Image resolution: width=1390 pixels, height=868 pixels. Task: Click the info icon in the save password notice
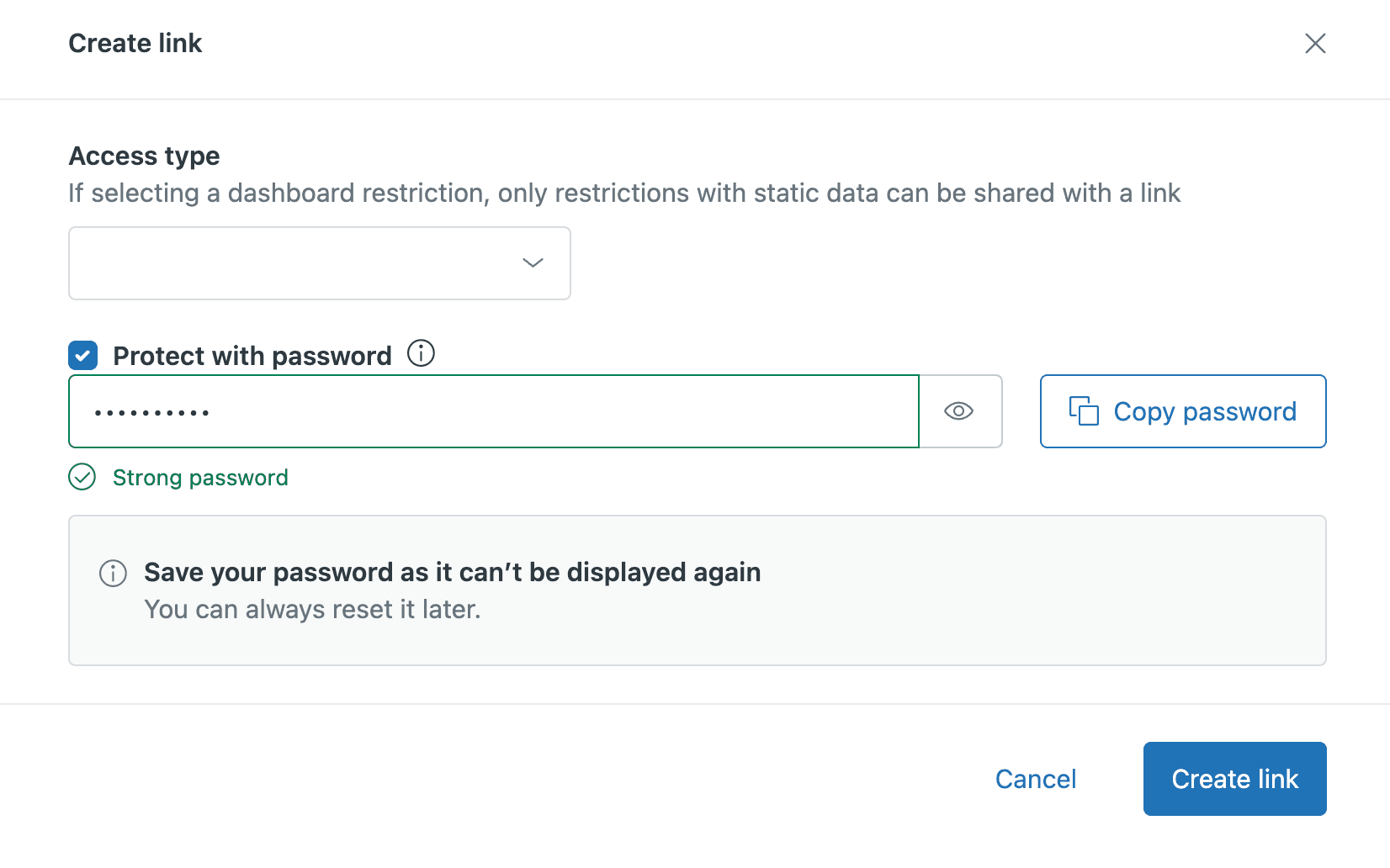[112, 574]
